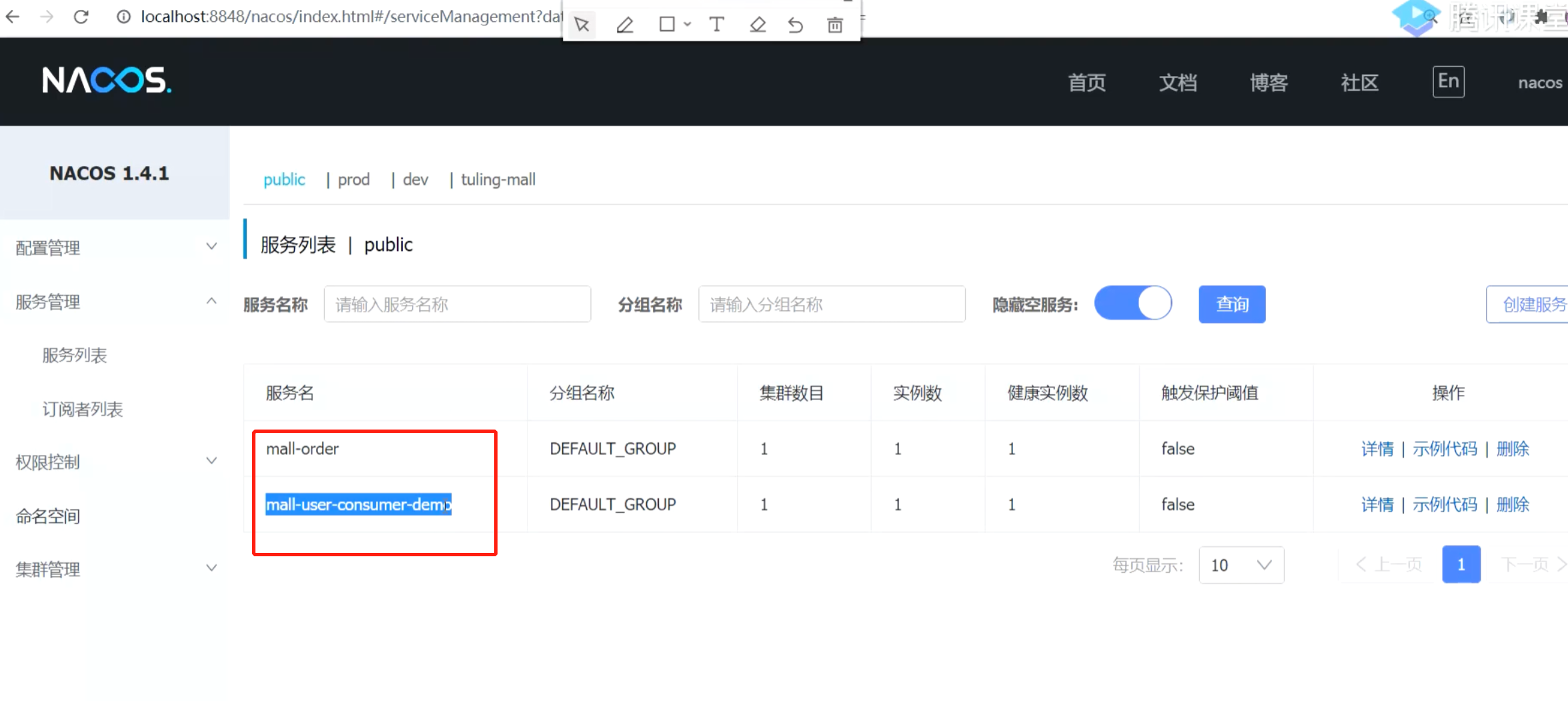Select the cursor pointer annotation tool
This screenshot has height=701, width=1568.
pos(582,25)
